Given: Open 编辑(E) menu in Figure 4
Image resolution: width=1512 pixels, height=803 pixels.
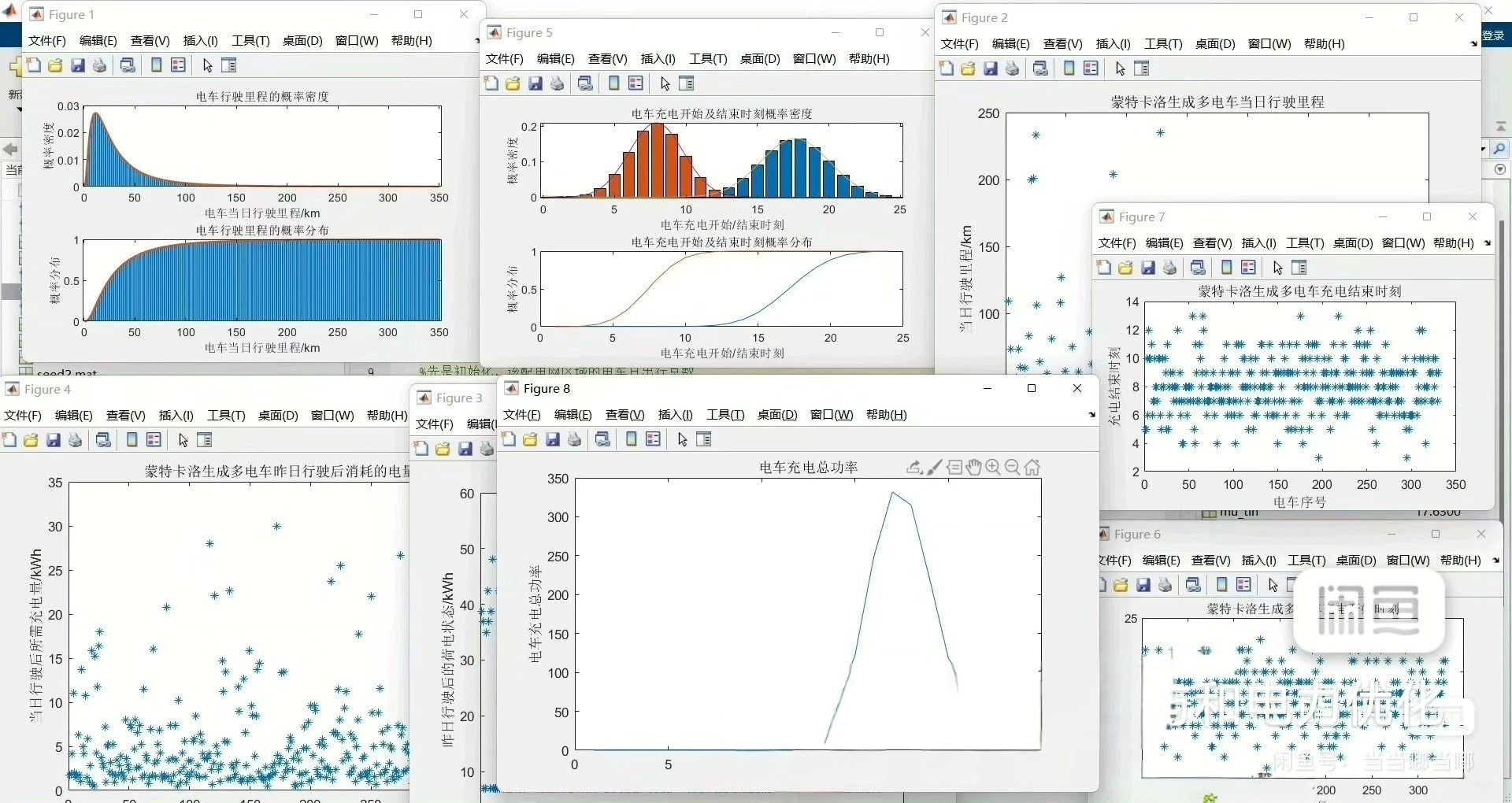Looking at the screenshot, I should pos(74,416).
